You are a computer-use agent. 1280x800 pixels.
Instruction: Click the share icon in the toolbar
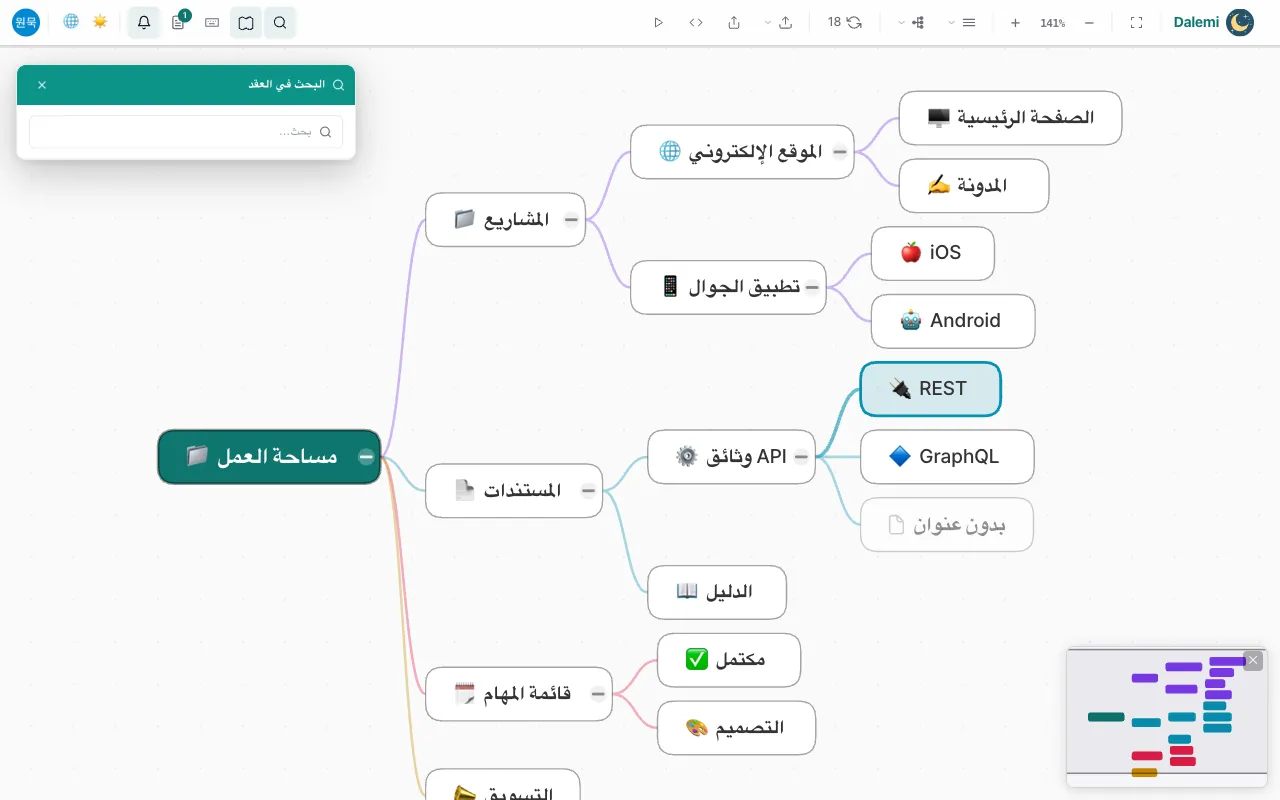pos(734,22)
